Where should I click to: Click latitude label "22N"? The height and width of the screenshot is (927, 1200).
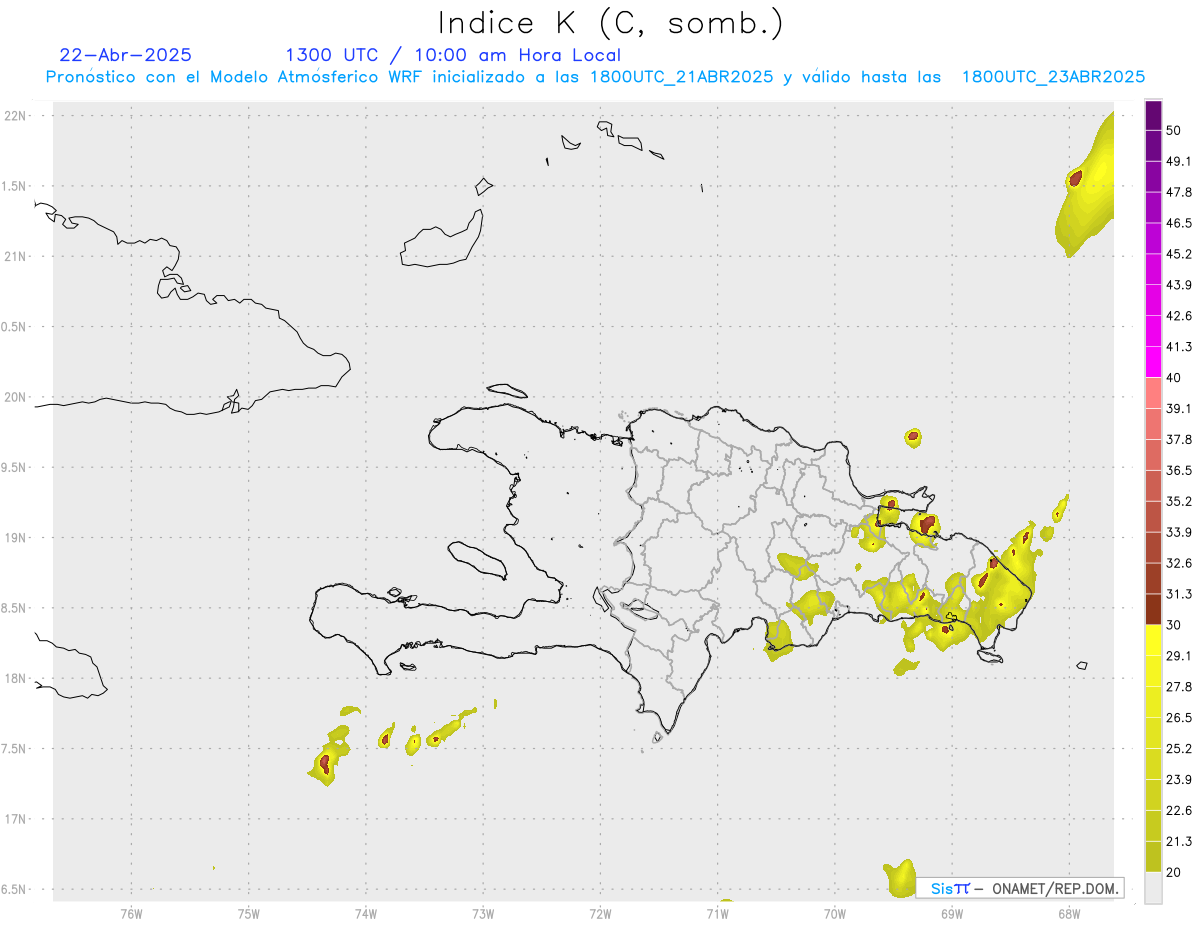coord(15,116)
